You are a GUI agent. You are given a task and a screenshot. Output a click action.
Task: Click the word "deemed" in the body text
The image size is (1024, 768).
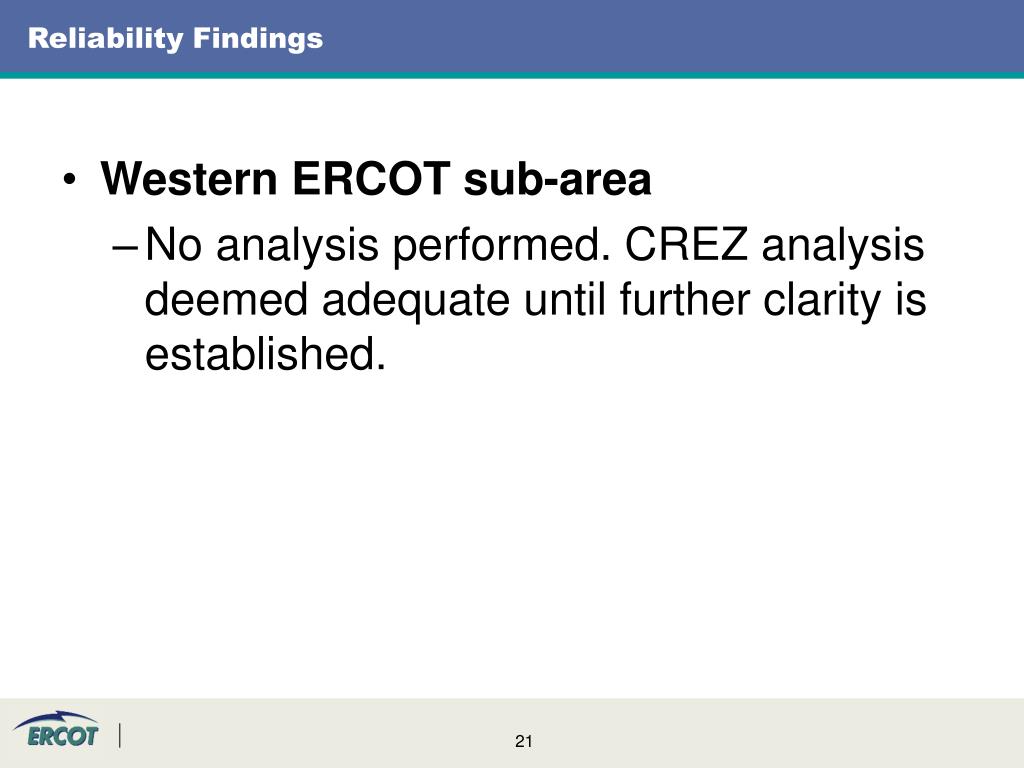pos(225,300)
